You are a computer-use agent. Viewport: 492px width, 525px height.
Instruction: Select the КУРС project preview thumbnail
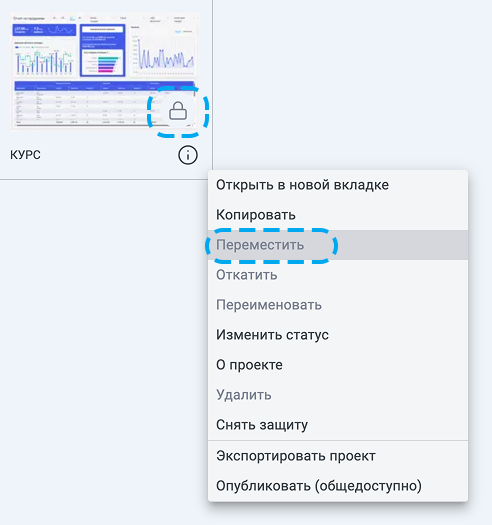point(105,72)
